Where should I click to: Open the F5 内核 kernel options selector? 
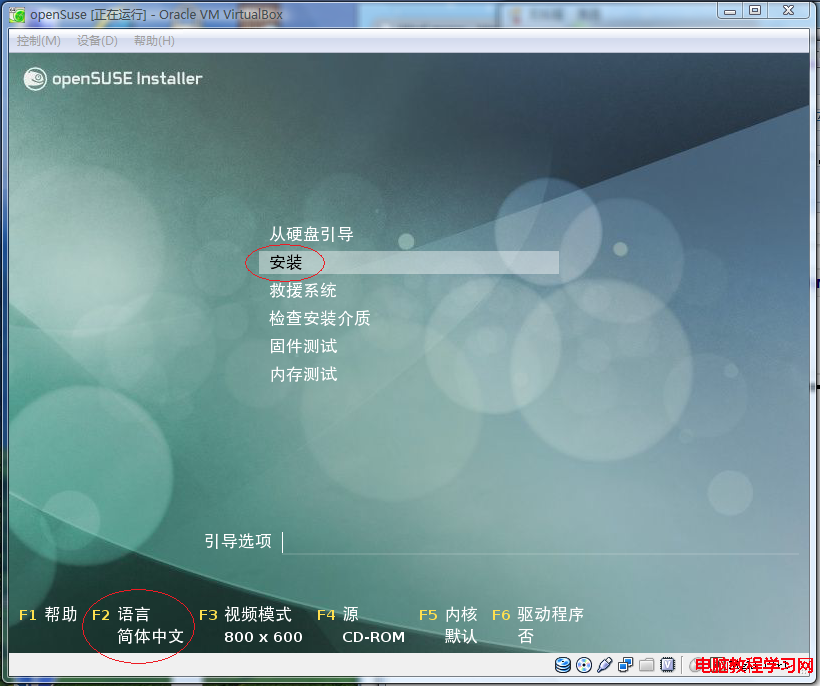click(448, 625)
